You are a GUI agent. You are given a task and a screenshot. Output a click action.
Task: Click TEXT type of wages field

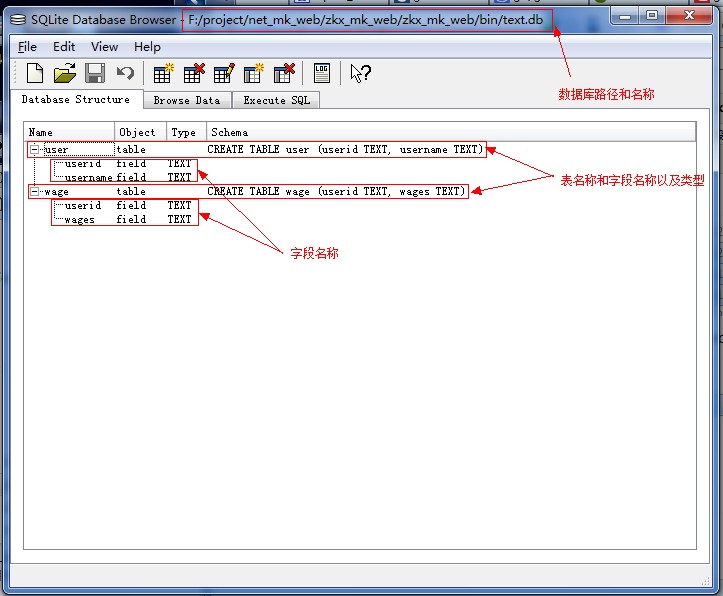179,219
